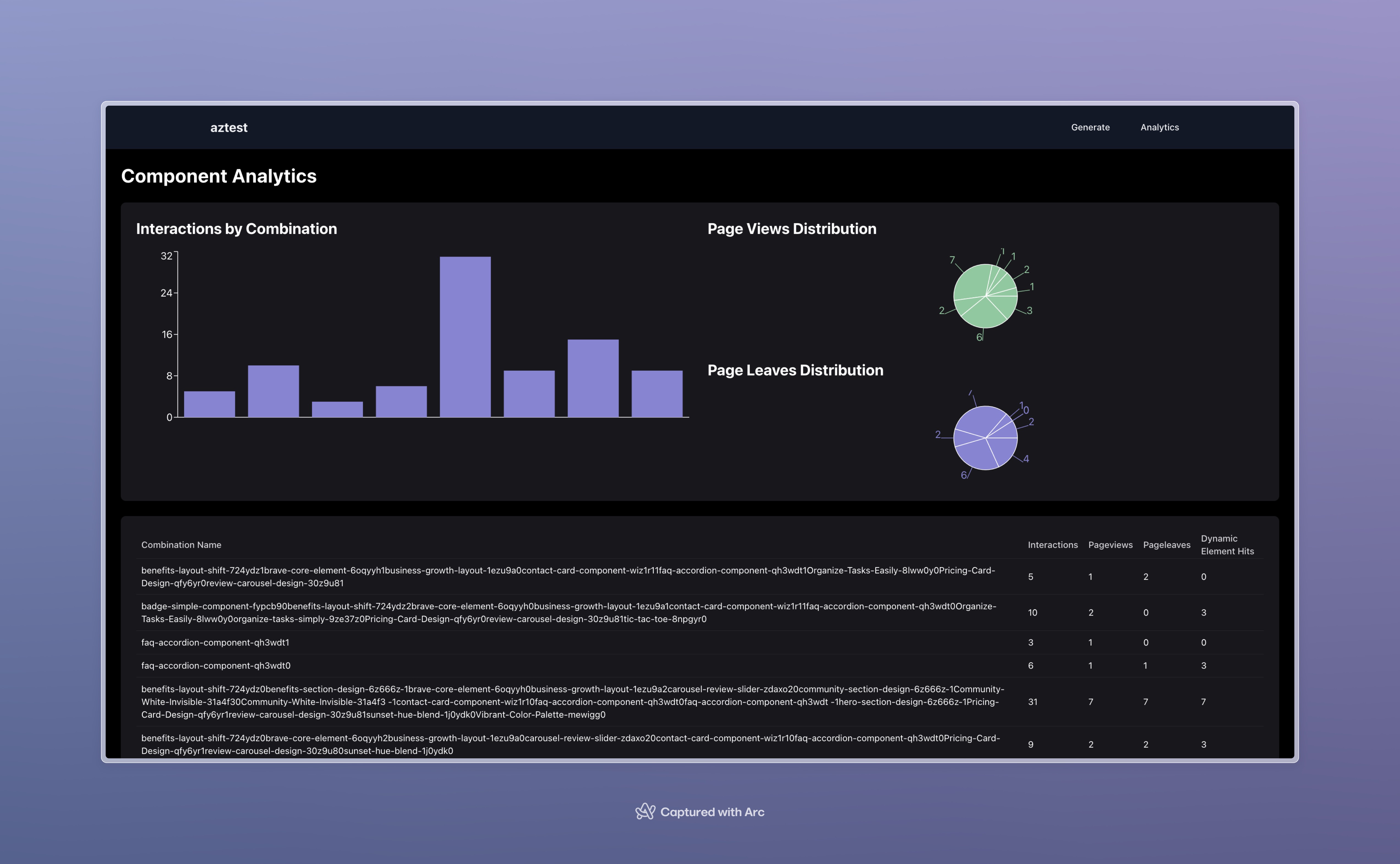Select the badge-simple-component combination row
The image size is (1400, 864).
(x=568, y=613)
